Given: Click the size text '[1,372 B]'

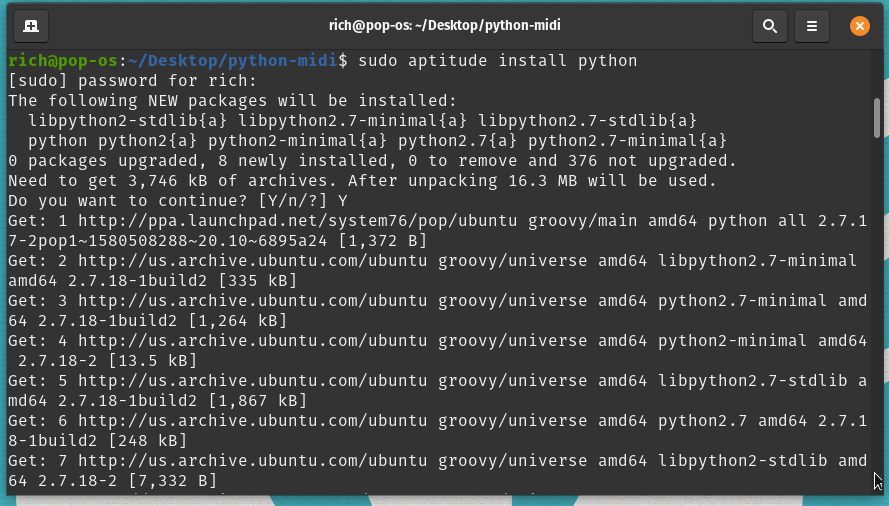Looking at the screenshot, I should click(x=382, y=241).
